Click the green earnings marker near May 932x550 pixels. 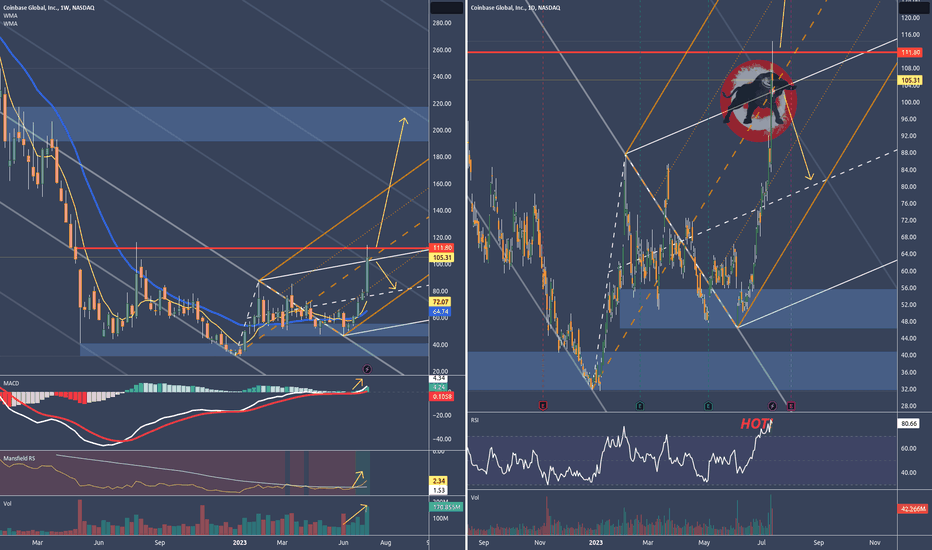(709, 406)
